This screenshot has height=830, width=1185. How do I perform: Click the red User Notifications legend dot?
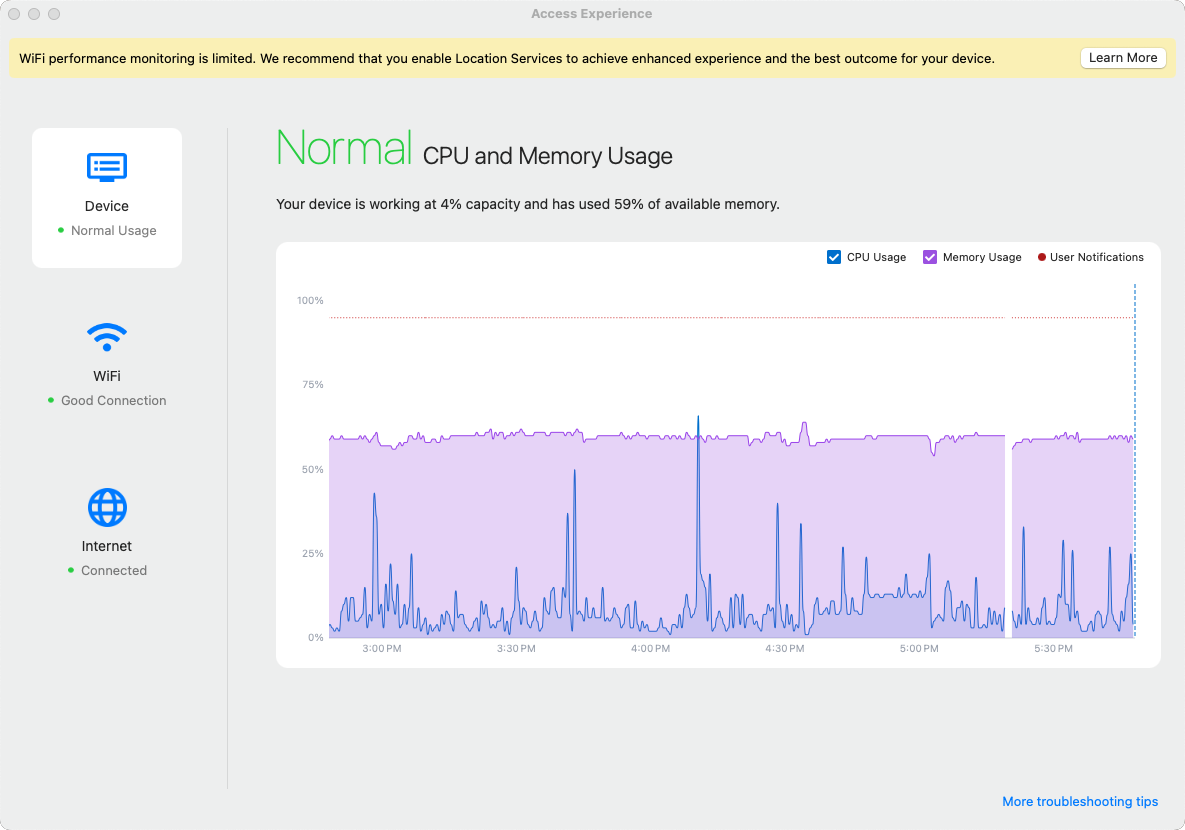point(1041,258)
